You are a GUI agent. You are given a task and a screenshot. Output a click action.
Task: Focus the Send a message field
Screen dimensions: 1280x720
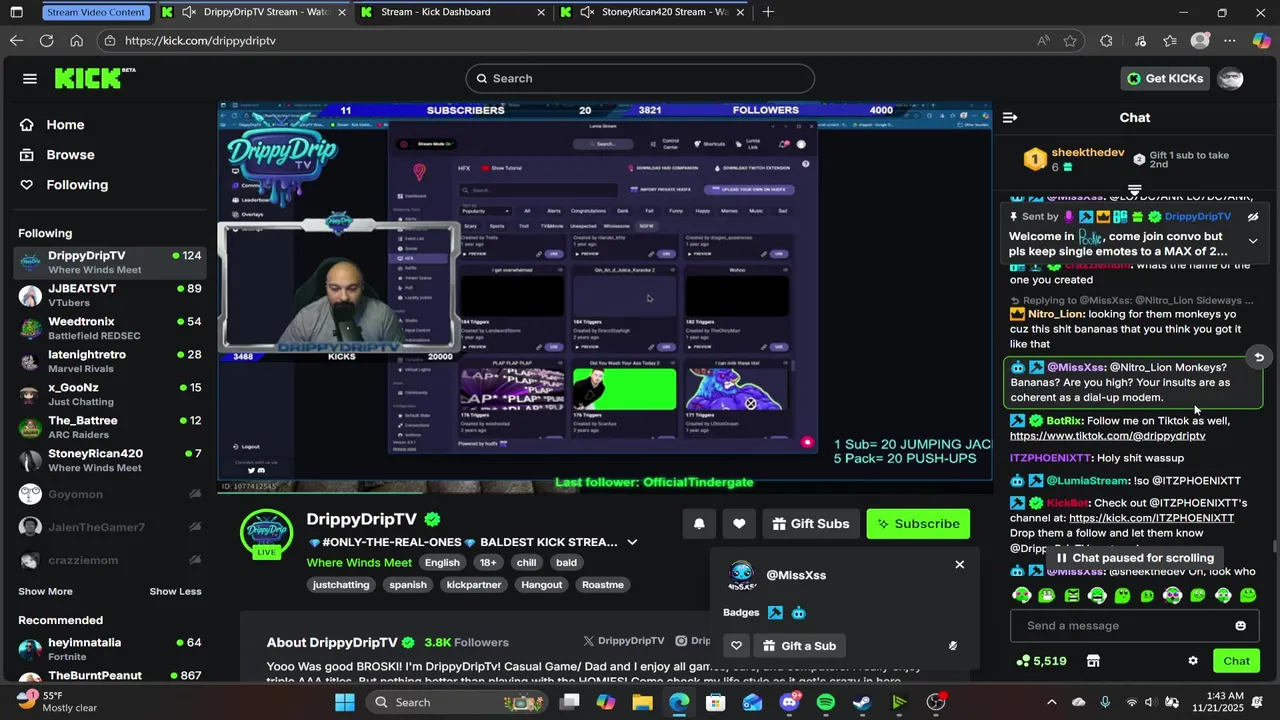click(x=1135, y=626)
